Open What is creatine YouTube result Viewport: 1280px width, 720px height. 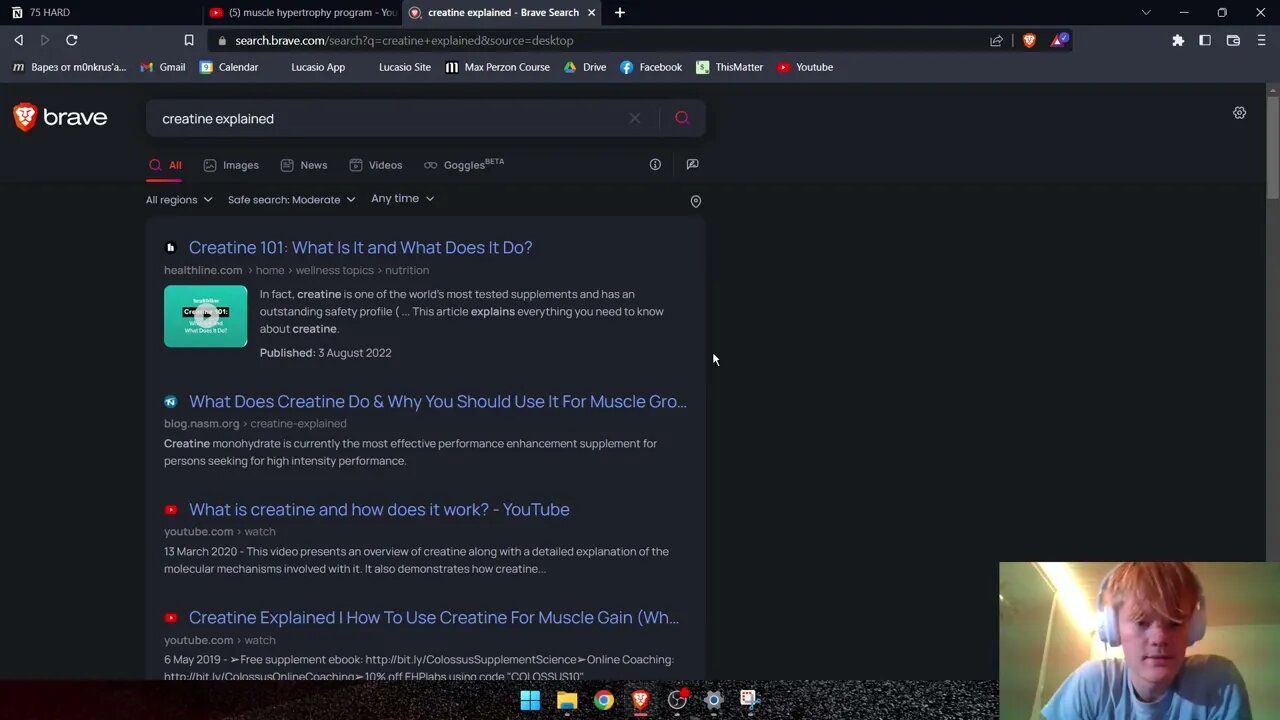pos(379,509)
